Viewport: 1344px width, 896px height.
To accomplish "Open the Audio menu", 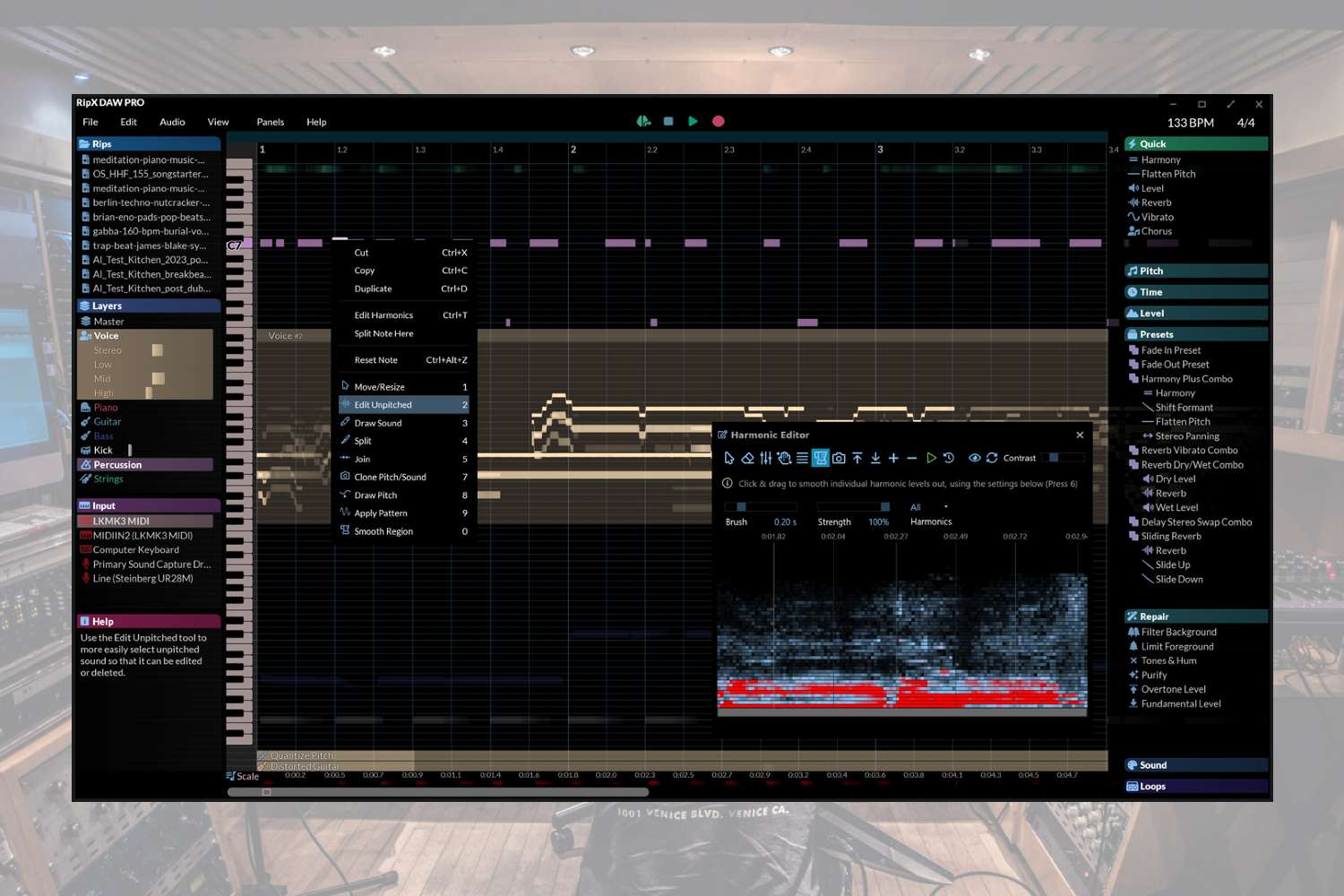I will [x=171, y=122].
